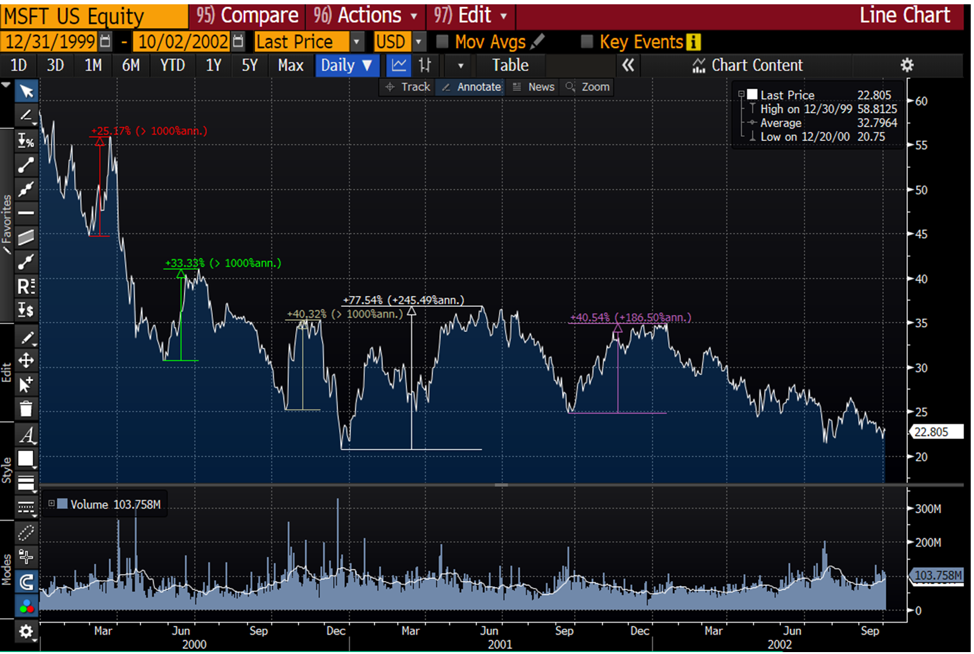This screenshot has width=974, height=654.
Task: Open the USD currency dropdown
Action: (x=399, y=42)
